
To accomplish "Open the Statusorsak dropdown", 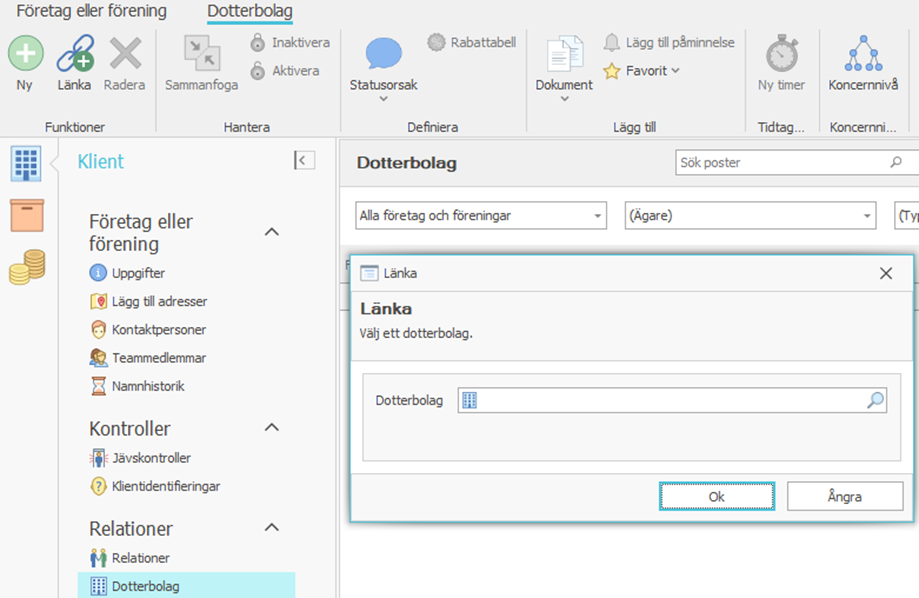I will (x=383, y=98).
